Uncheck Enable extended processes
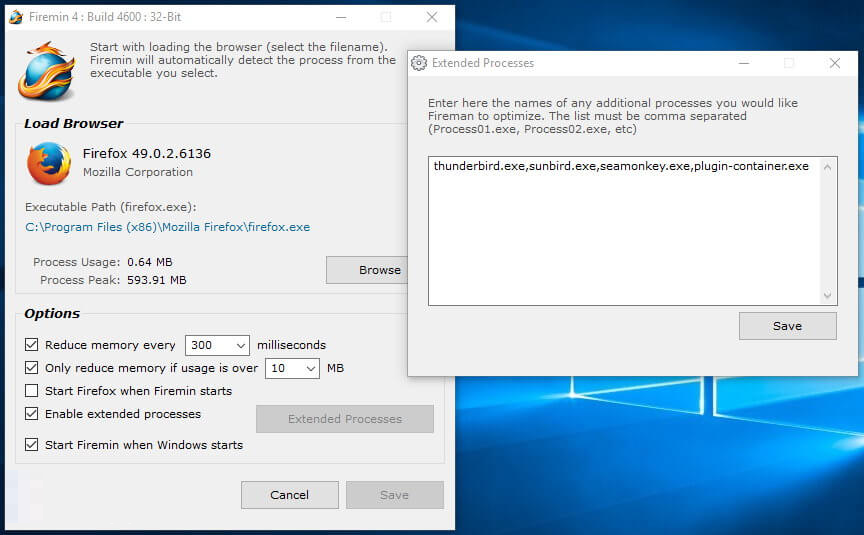Viewport: 864px width, 535px height. coord(31,414)
